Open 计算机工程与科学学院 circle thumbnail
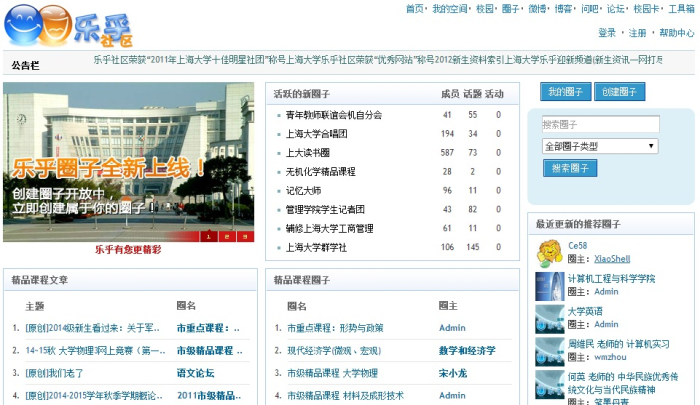 point(550,286)
